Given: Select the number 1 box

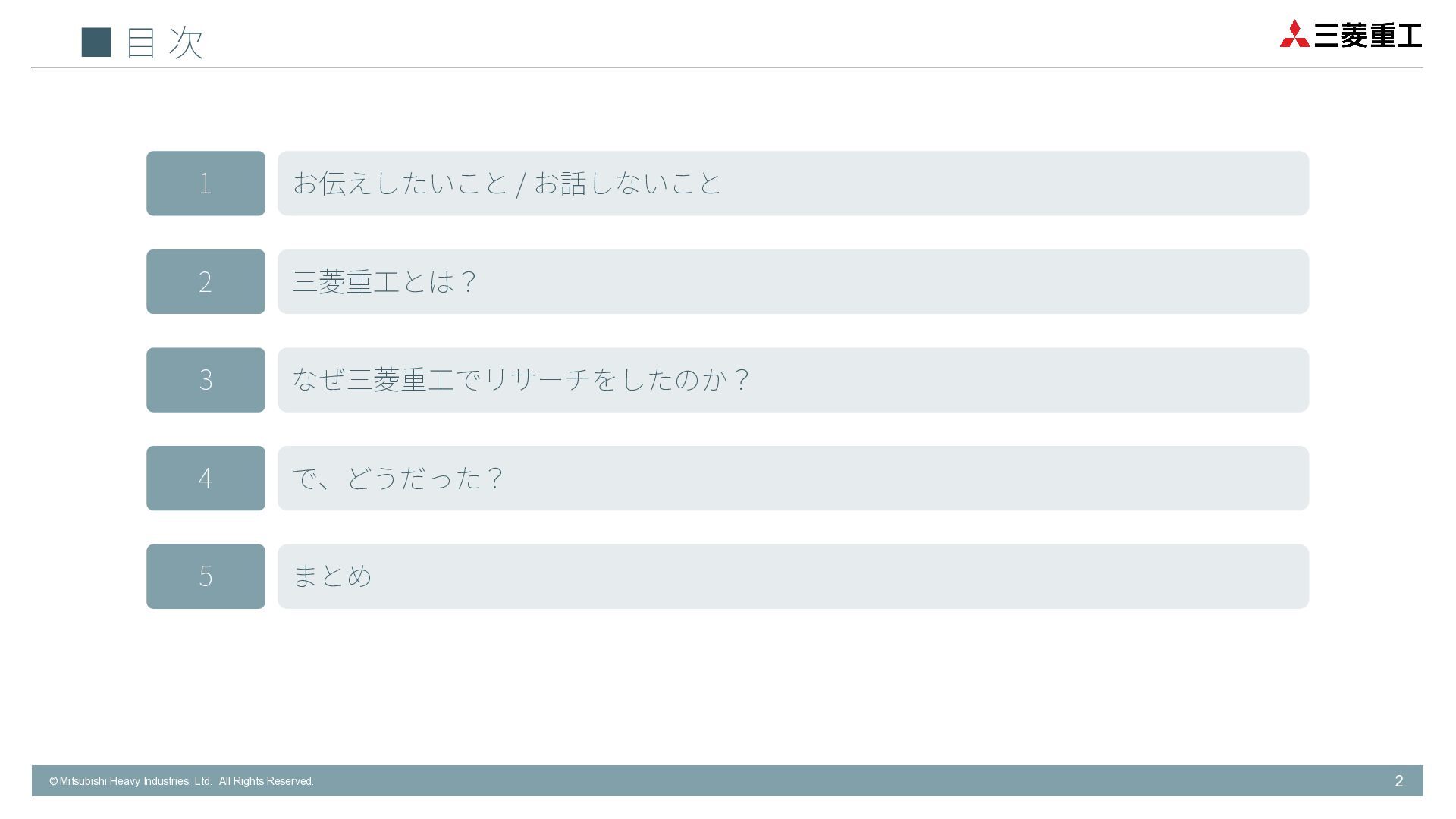Looking at the screenshot, I should 206,184.
